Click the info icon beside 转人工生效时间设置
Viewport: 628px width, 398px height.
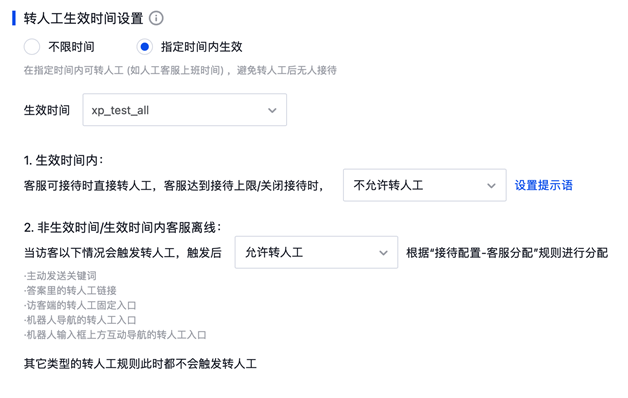point(156,18)
